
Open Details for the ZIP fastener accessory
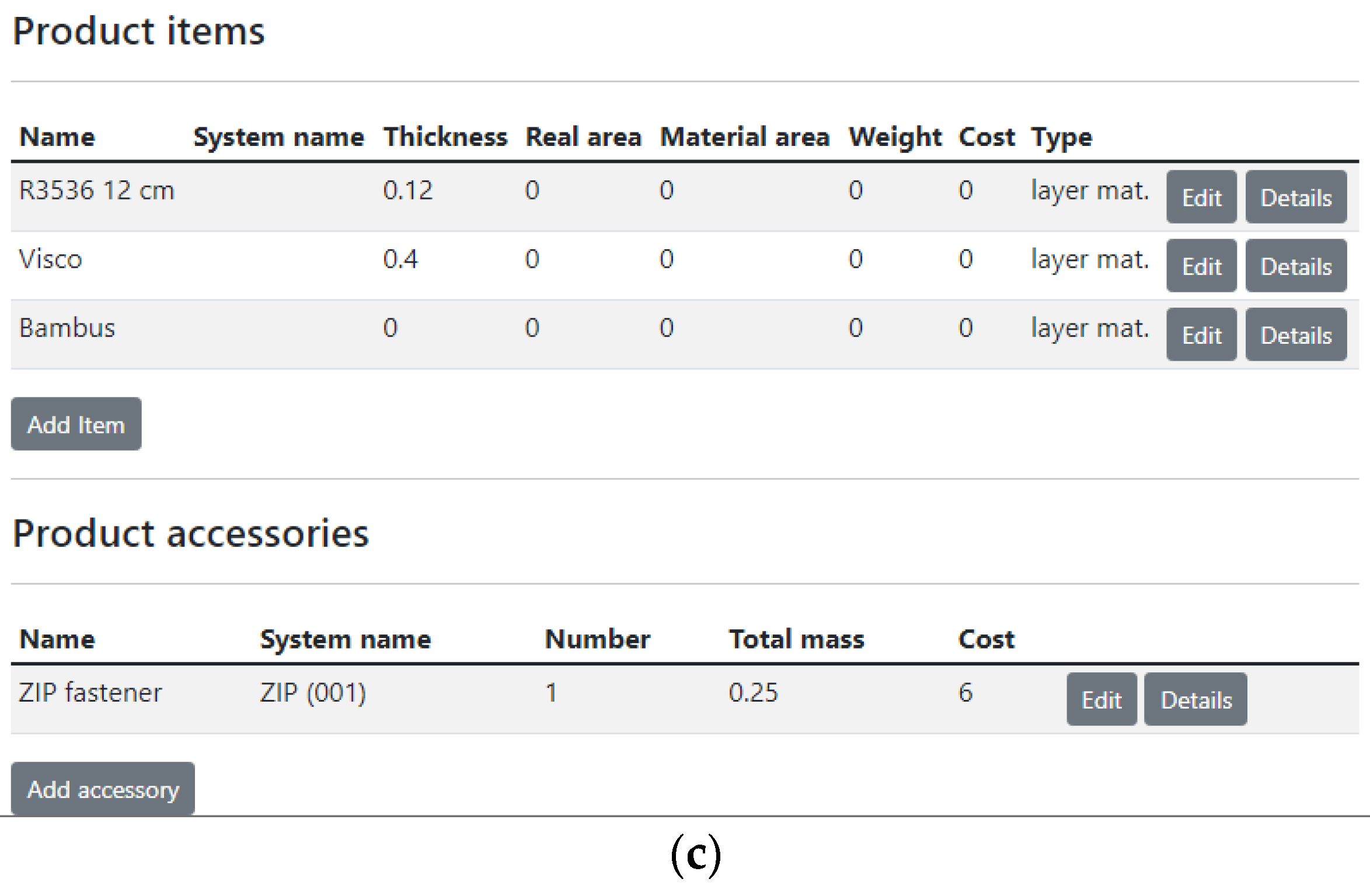[1195, 699]
